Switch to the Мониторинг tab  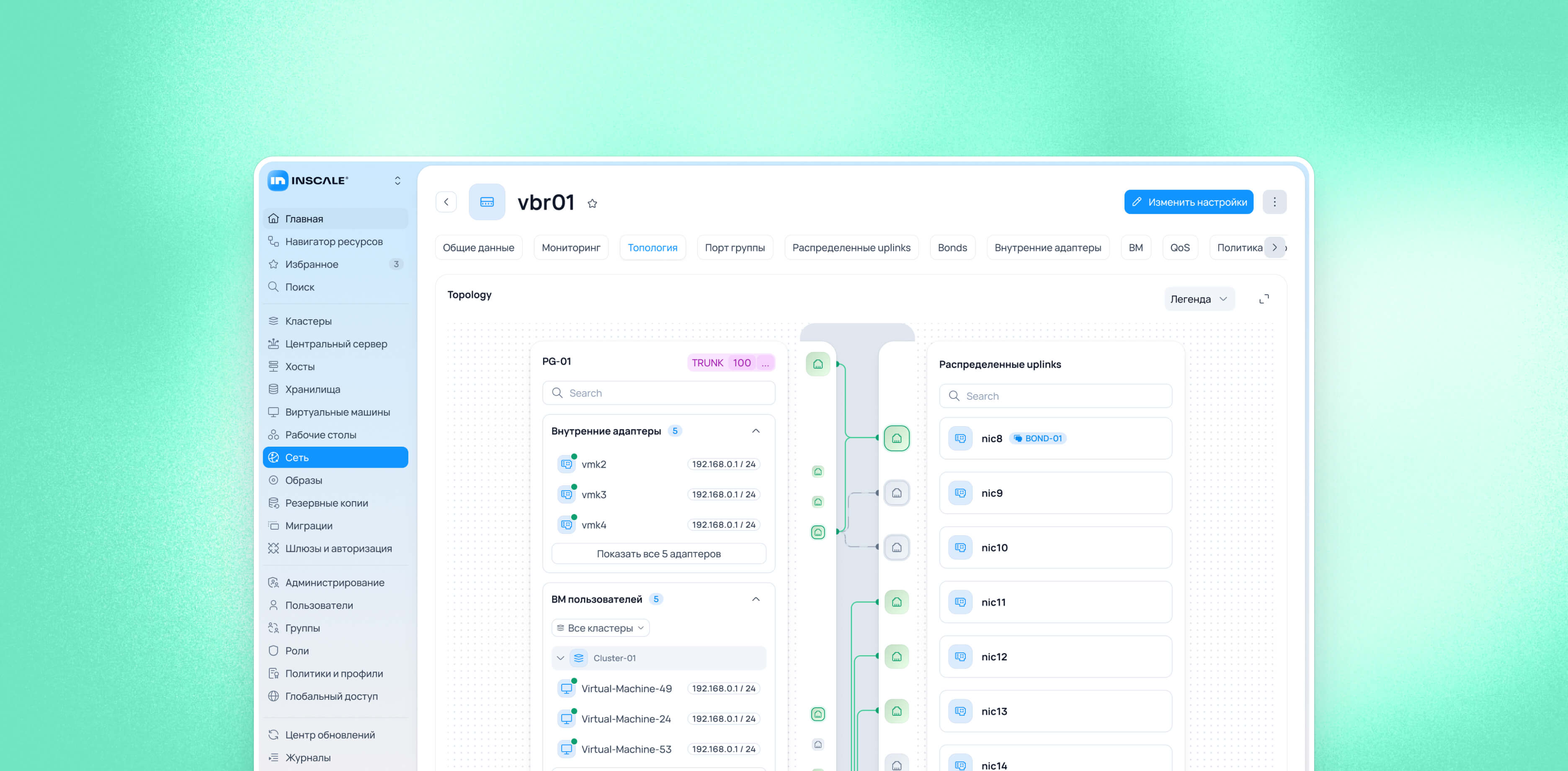(570, 248)
